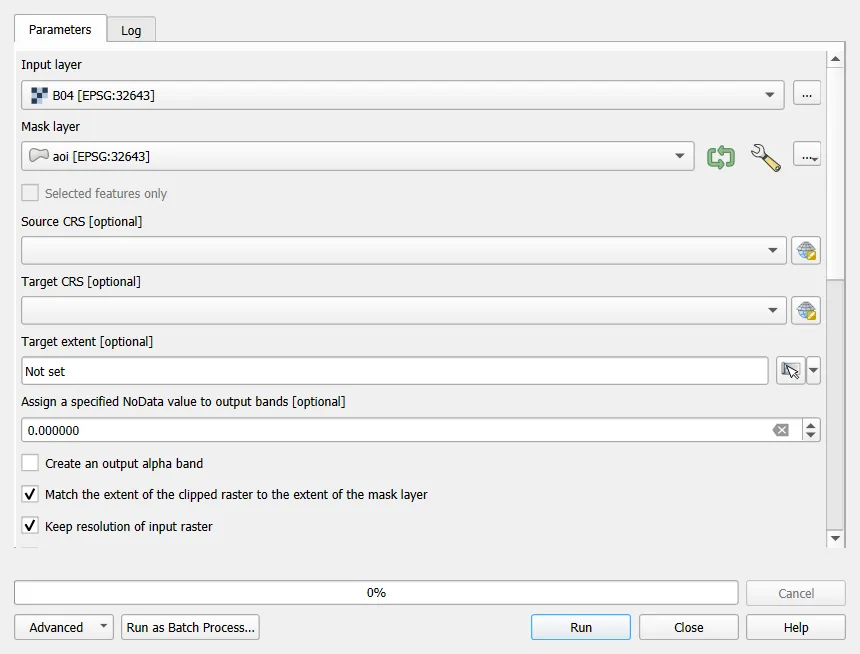860x654 pixels.
Task: Click the Assign a specified NoData value label
Action: click(183, 402)
